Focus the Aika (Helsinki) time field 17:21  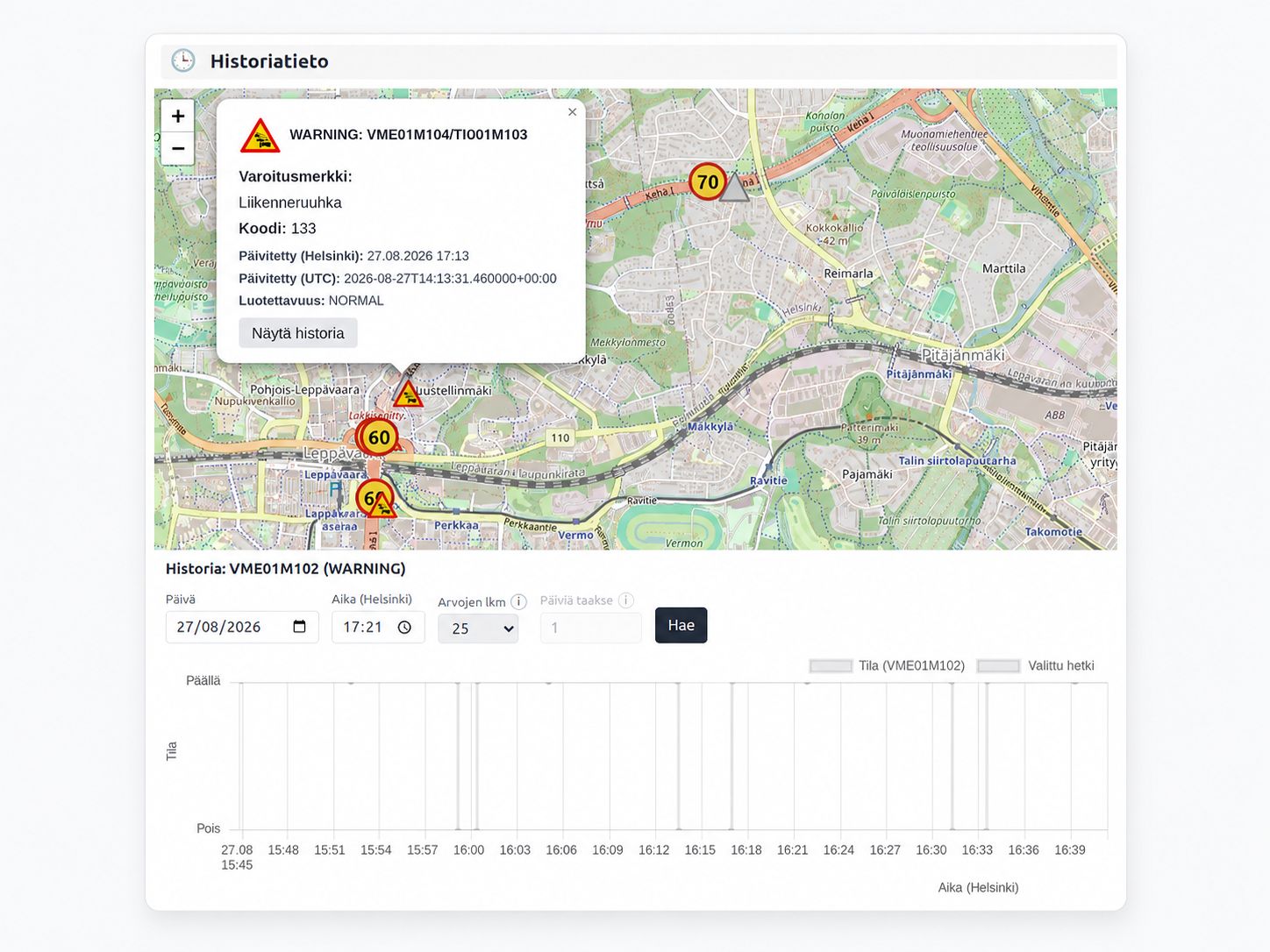pos(378,627)
